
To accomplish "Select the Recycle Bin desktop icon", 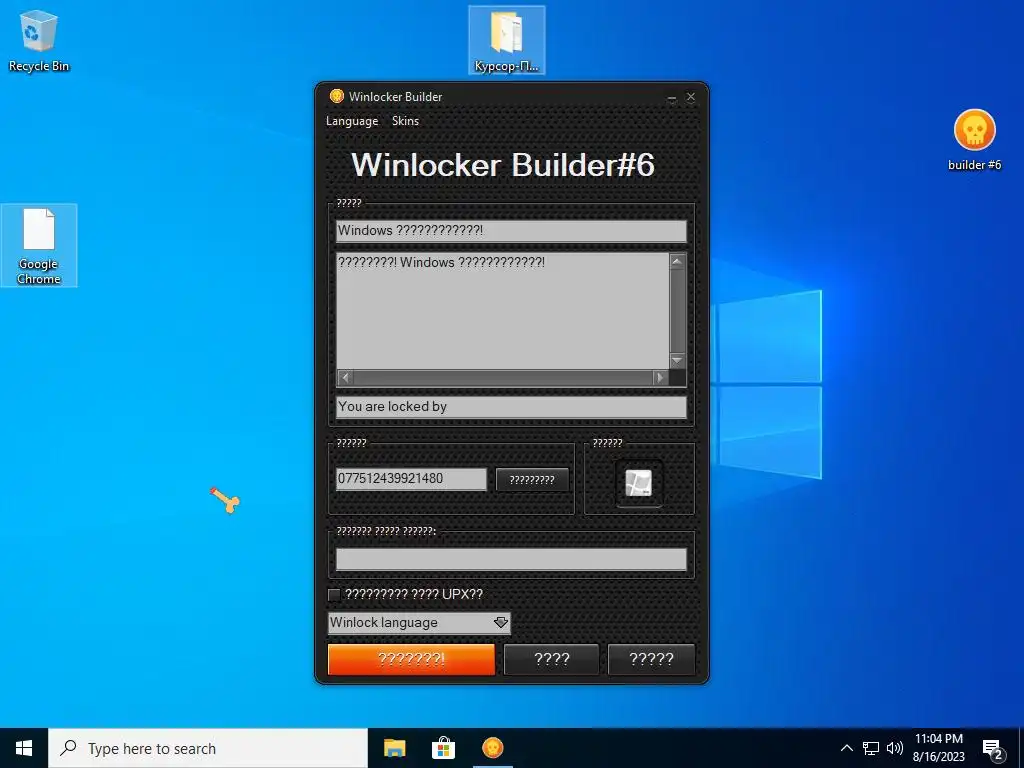I will (39, 40).
